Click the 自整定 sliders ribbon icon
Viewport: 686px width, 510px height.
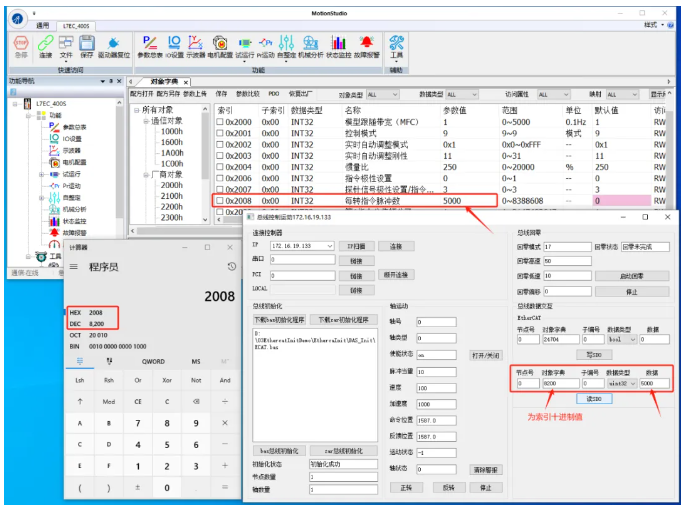[286, 47]
